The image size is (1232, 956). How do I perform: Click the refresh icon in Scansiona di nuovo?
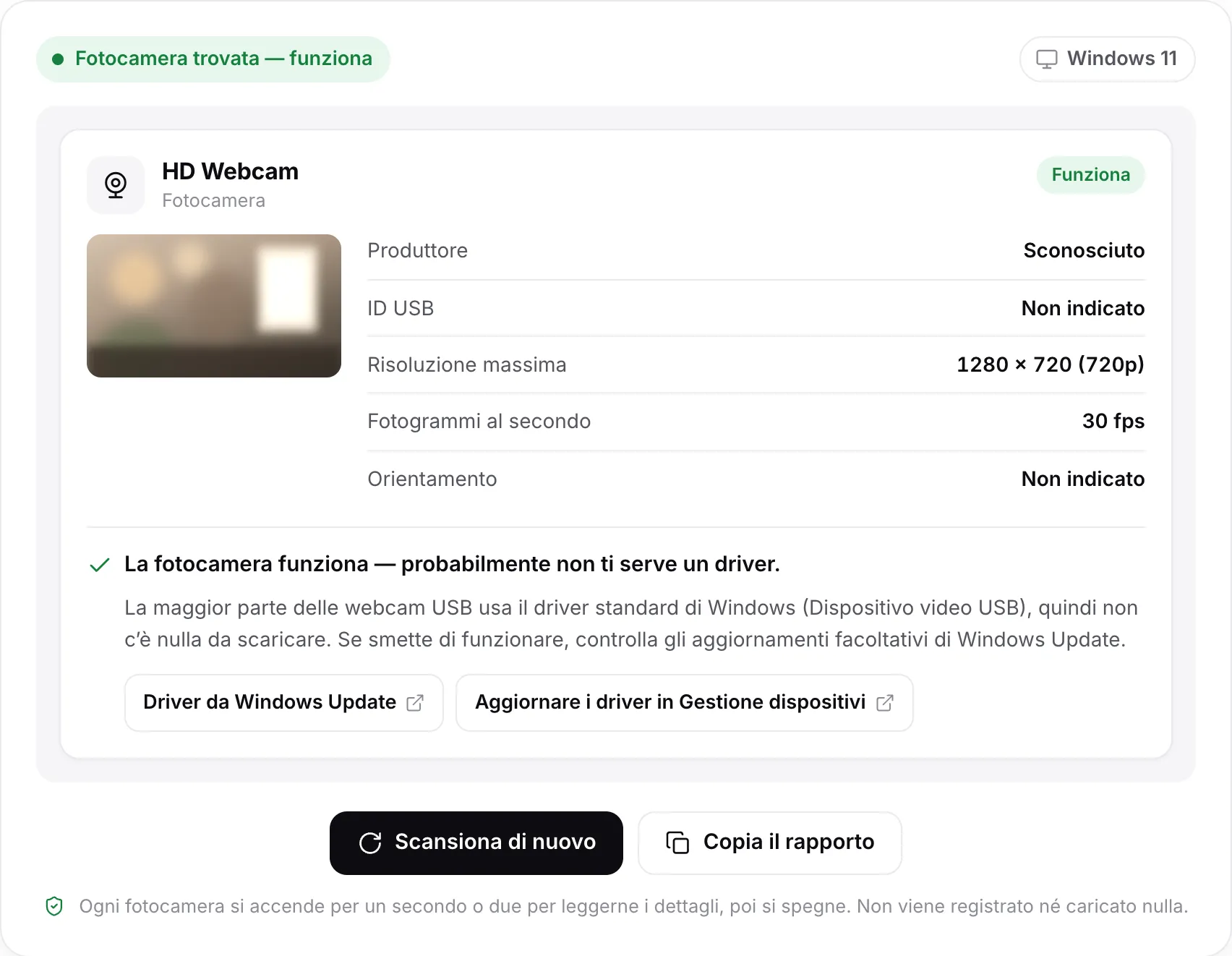click(370, 843)
